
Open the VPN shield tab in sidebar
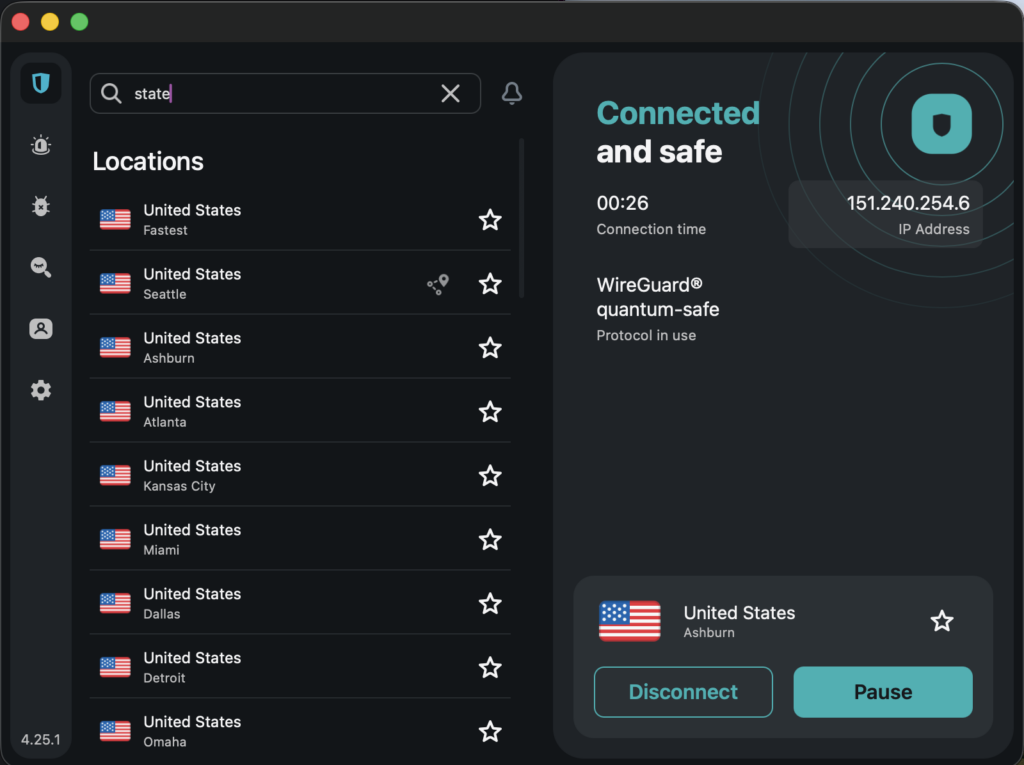tap(41, 84)
